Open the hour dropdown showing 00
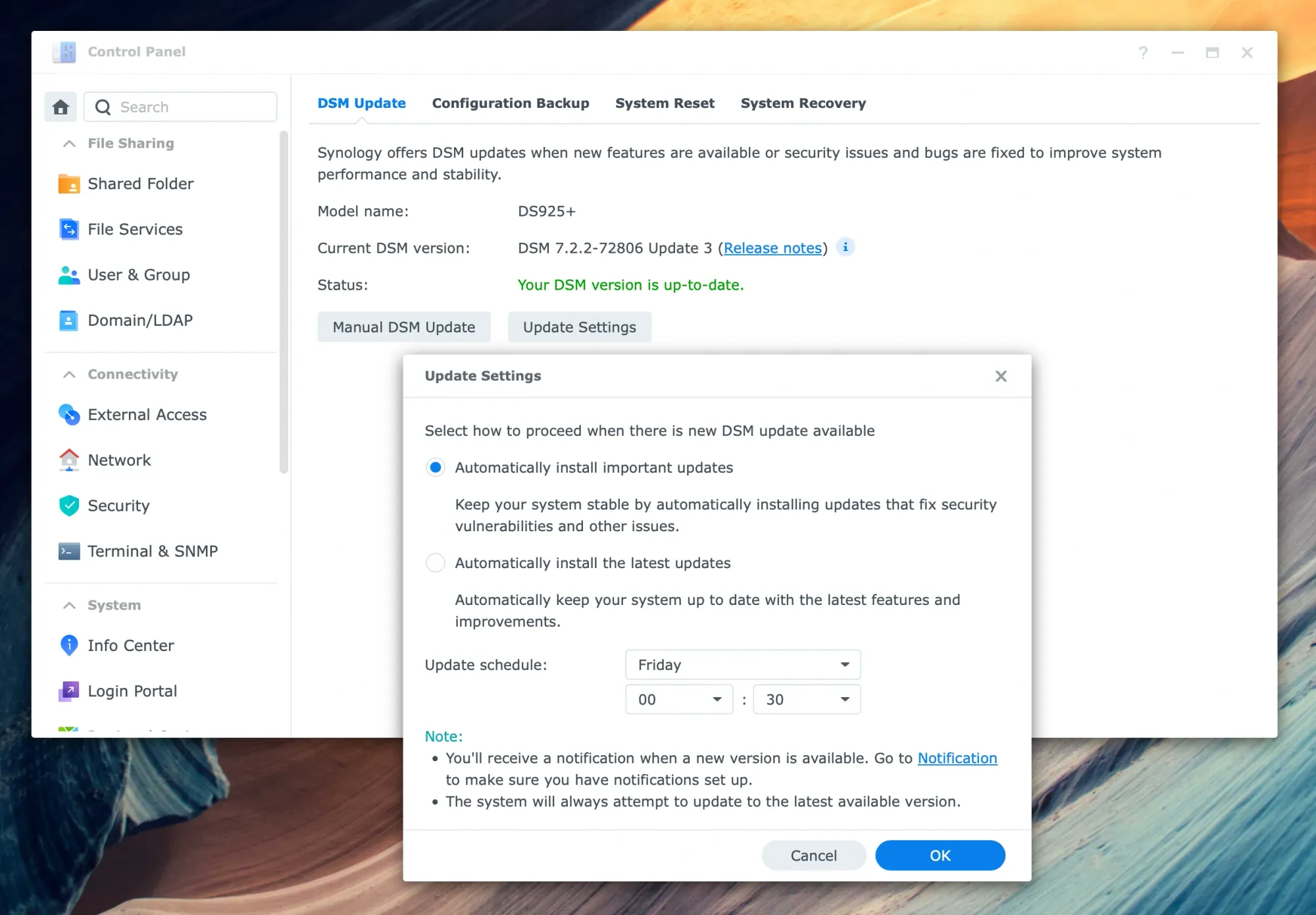Screen dimensions: 1316x915 [x=679, y=700]
